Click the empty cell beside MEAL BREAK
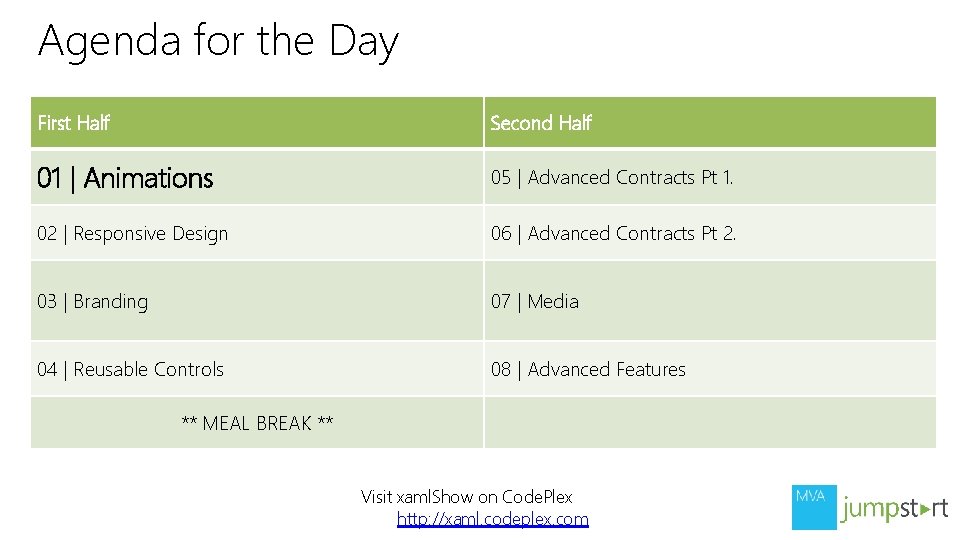Image resolution: width=960 pixels, height=540 pixels. [x=710, y=423]
